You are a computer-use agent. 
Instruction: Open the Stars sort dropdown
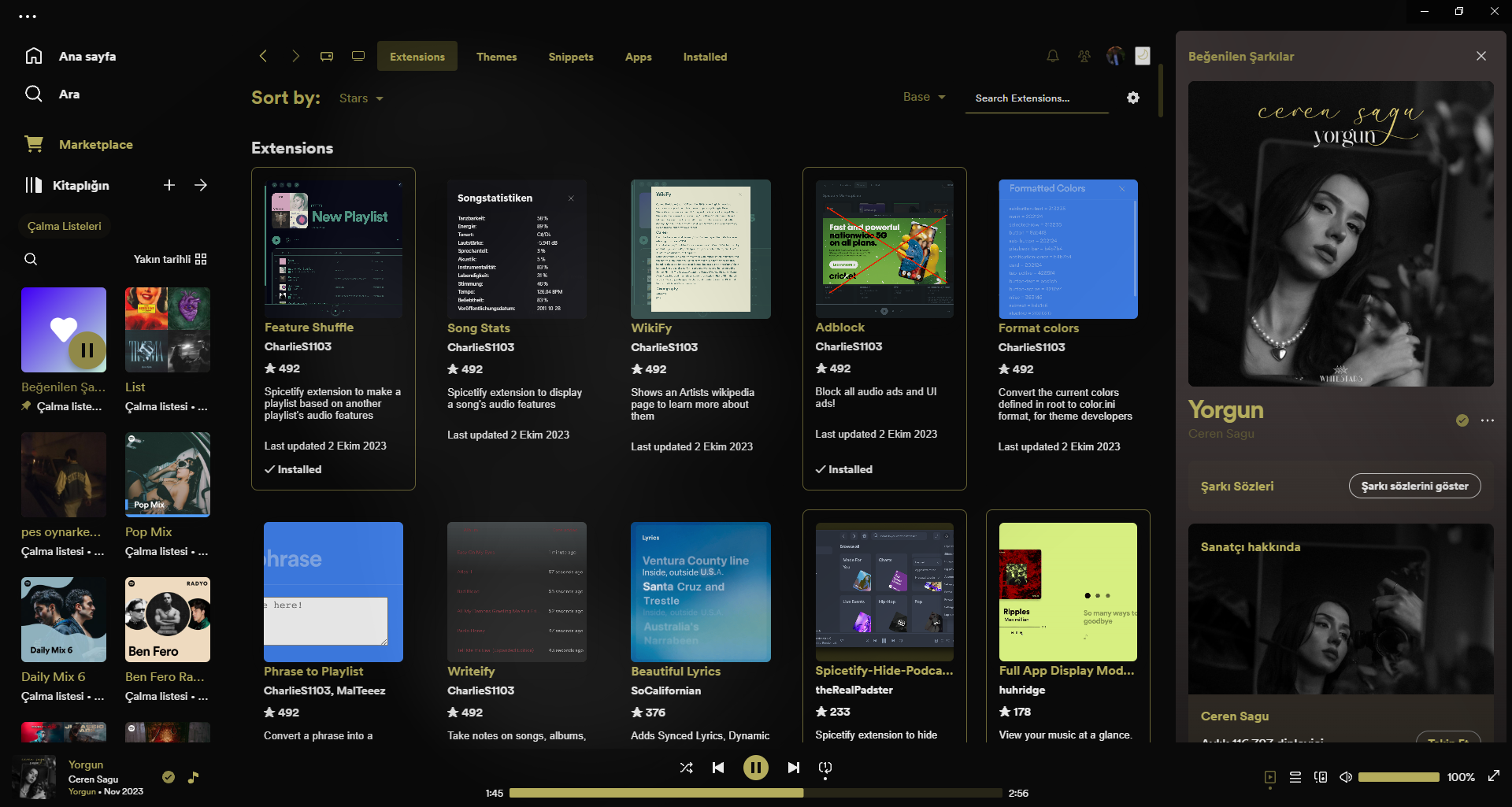pyautogui.click(x=361, y=98)
